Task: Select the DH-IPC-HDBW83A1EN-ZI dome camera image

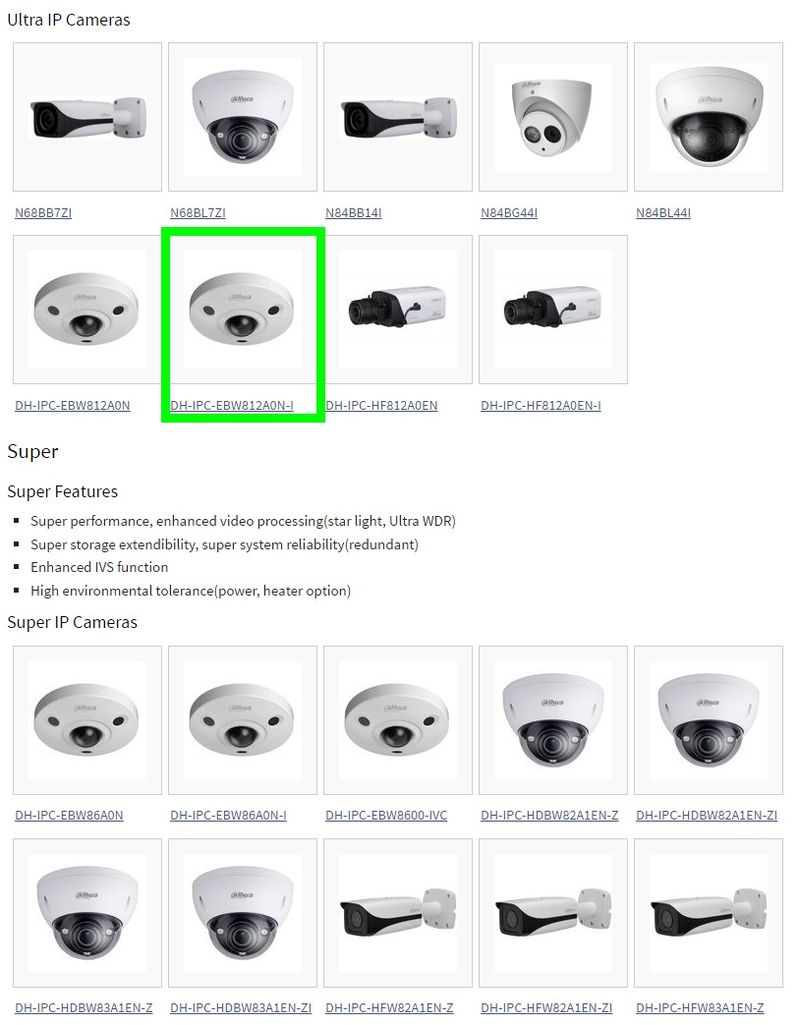Action: click(242, 913)
